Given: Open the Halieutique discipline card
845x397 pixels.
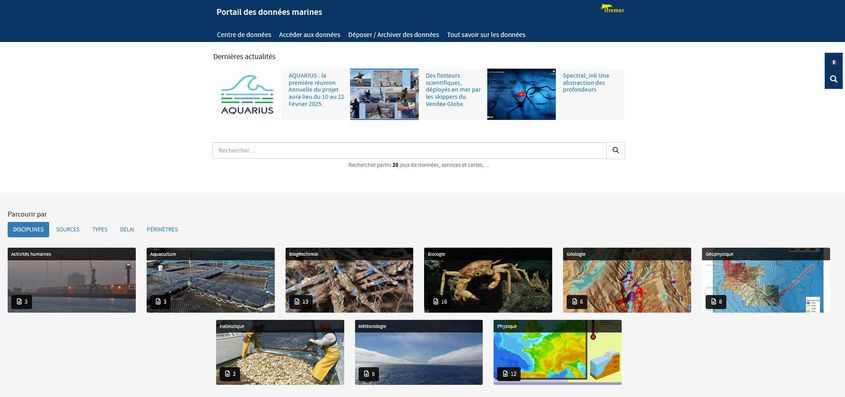Looking at the screenshot, I should pyautogui.click(x=280, y=352).
